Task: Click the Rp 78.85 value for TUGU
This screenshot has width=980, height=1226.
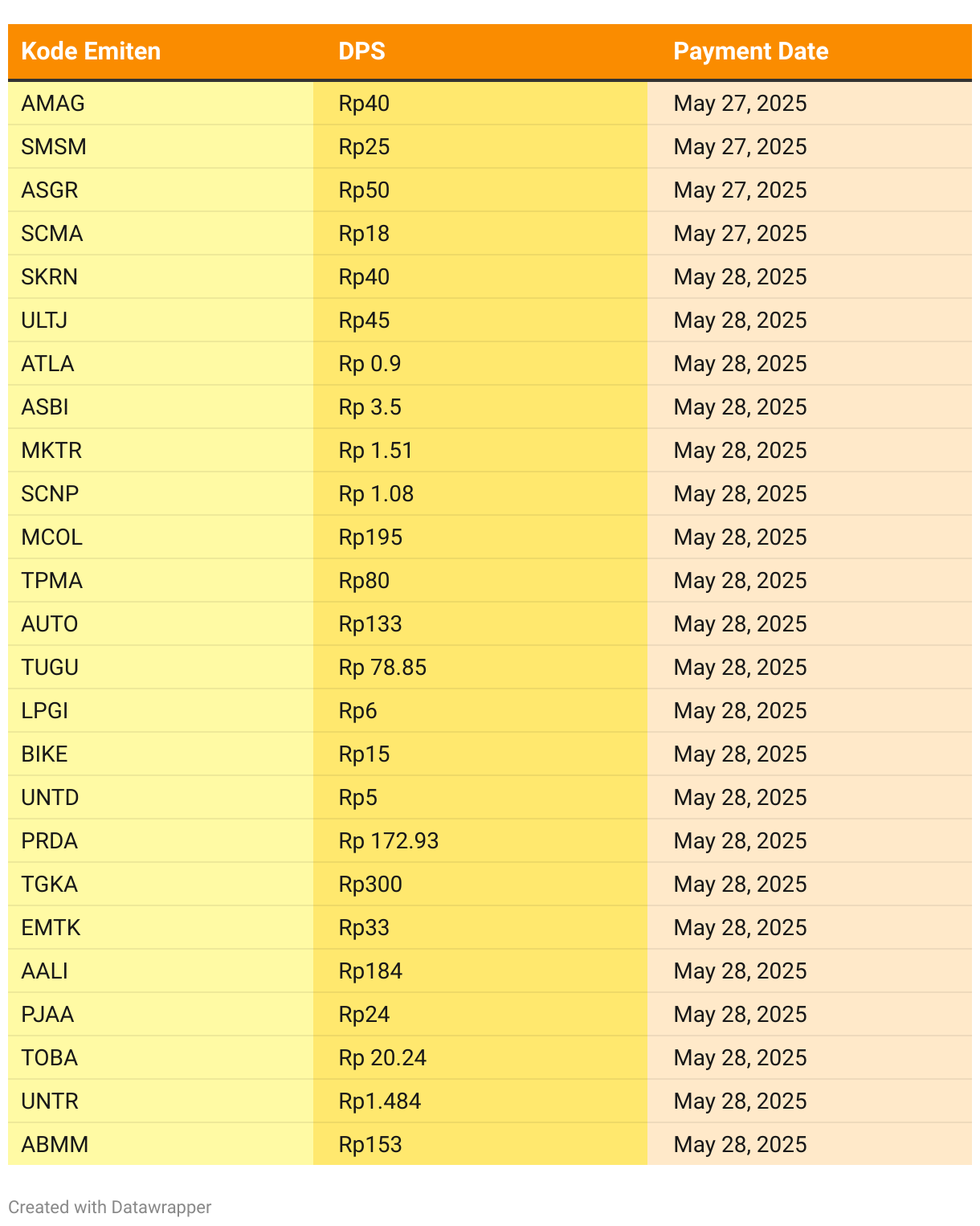Action: pyautogui.click(x=382, y=668)
